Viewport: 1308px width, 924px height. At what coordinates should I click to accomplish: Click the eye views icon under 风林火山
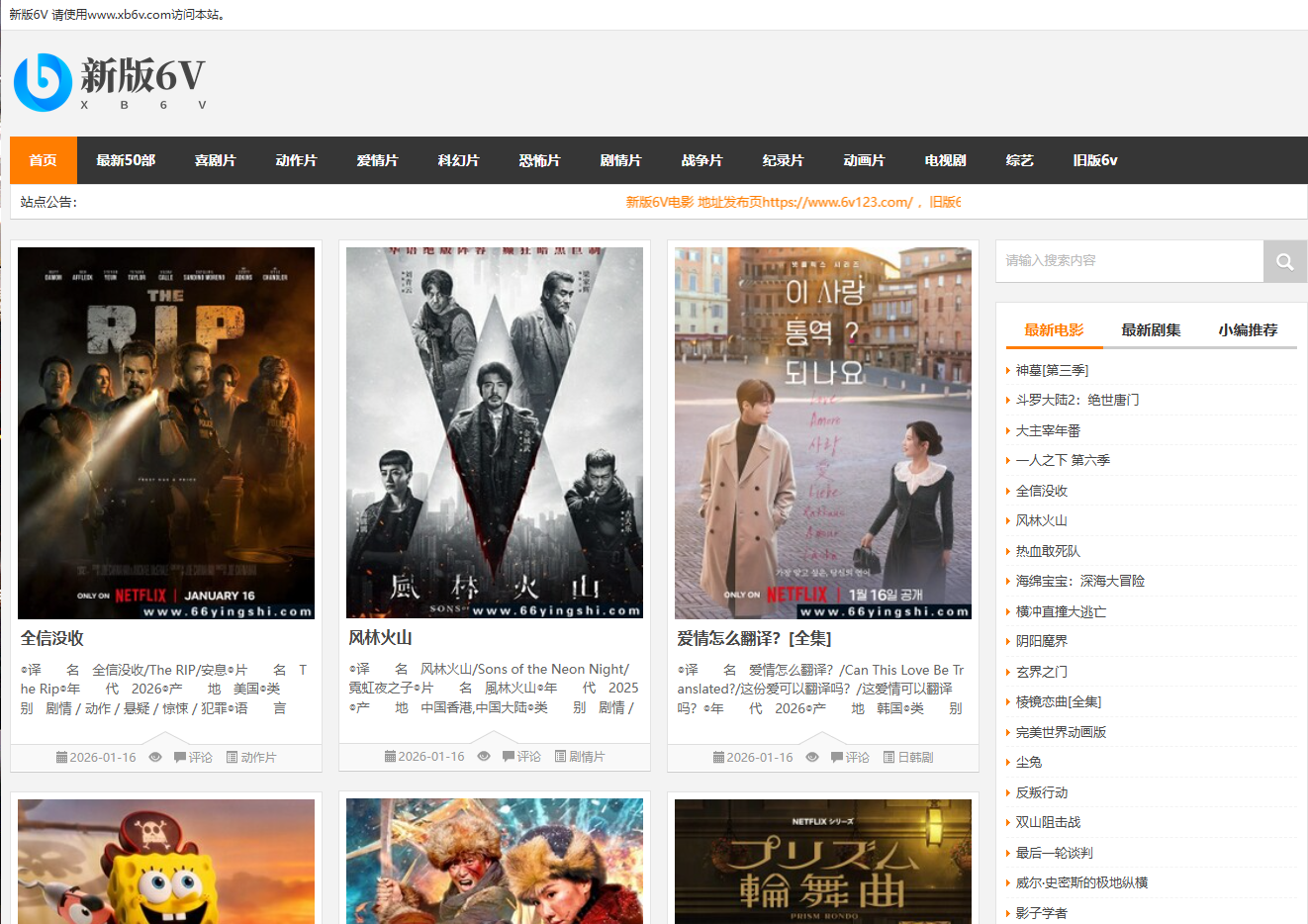(484, 757)
